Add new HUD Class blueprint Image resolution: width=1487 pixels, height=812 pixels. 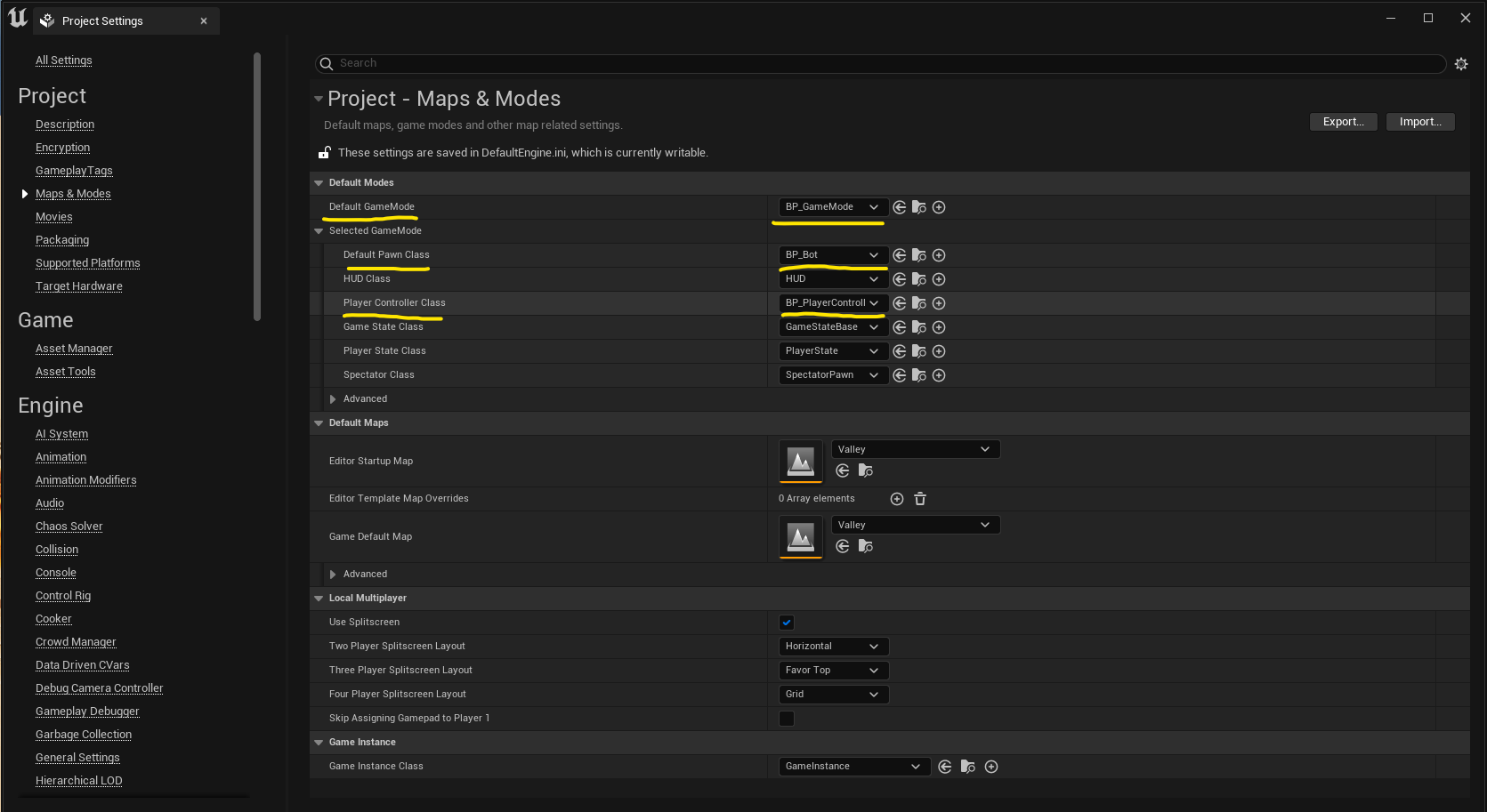(x=939, y=279)
